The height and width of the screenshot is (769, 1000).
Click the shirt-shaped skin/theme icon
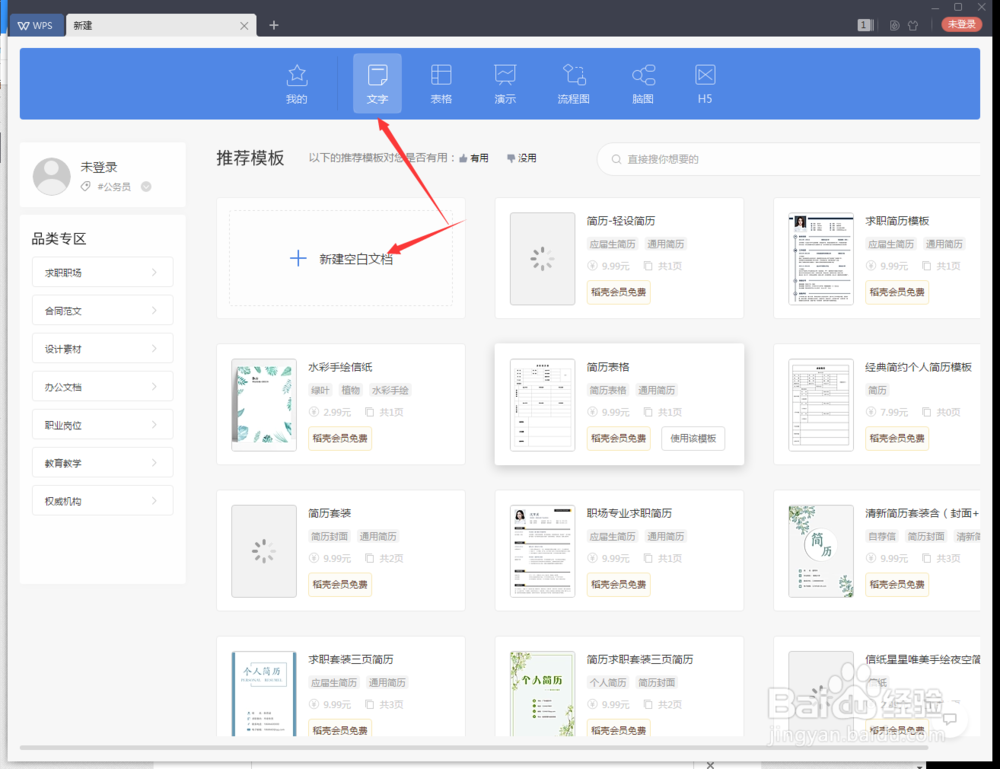(913, 25)
